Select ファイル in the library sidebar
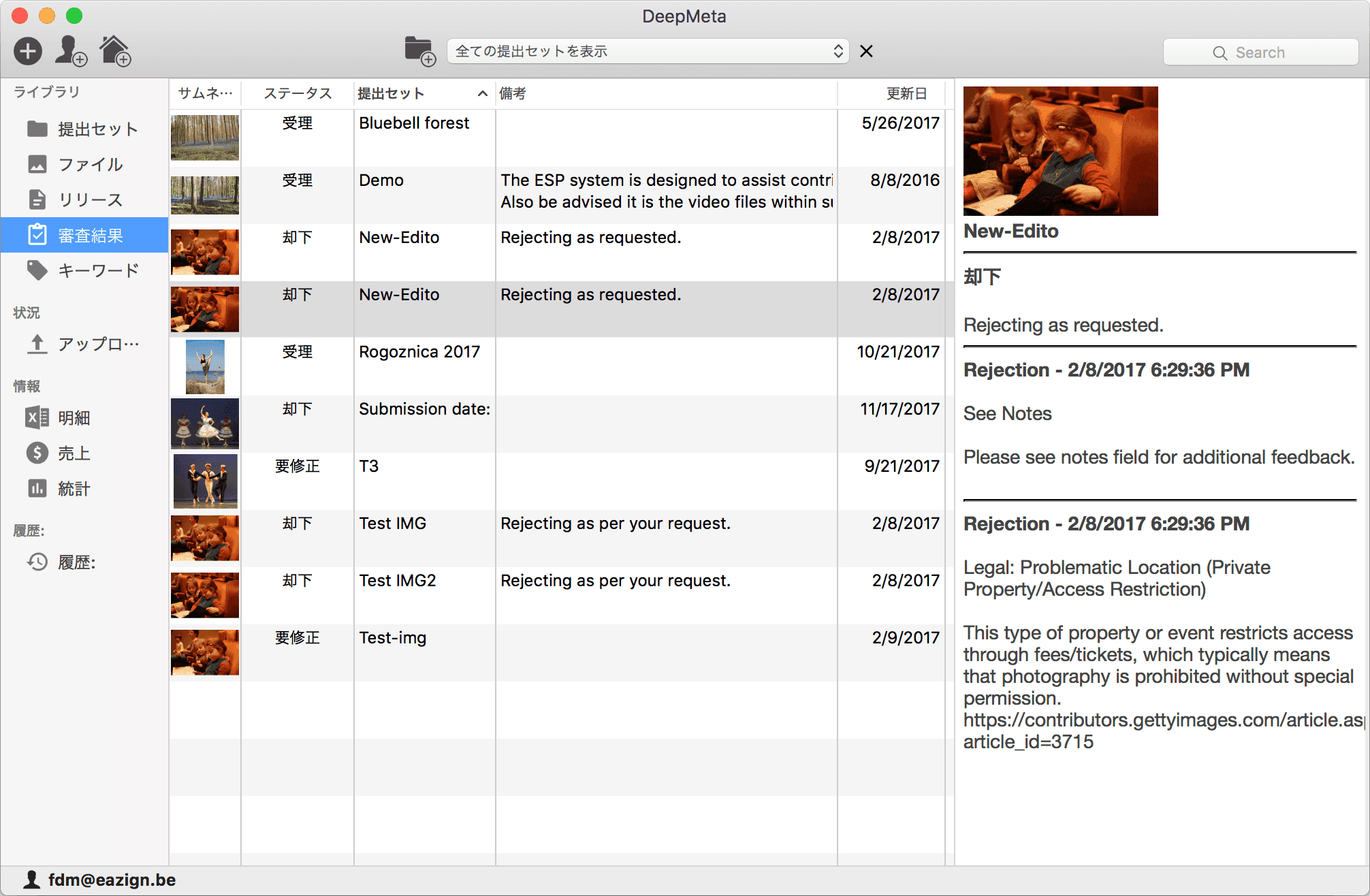 pyautogui.click(x=84, y=164)
